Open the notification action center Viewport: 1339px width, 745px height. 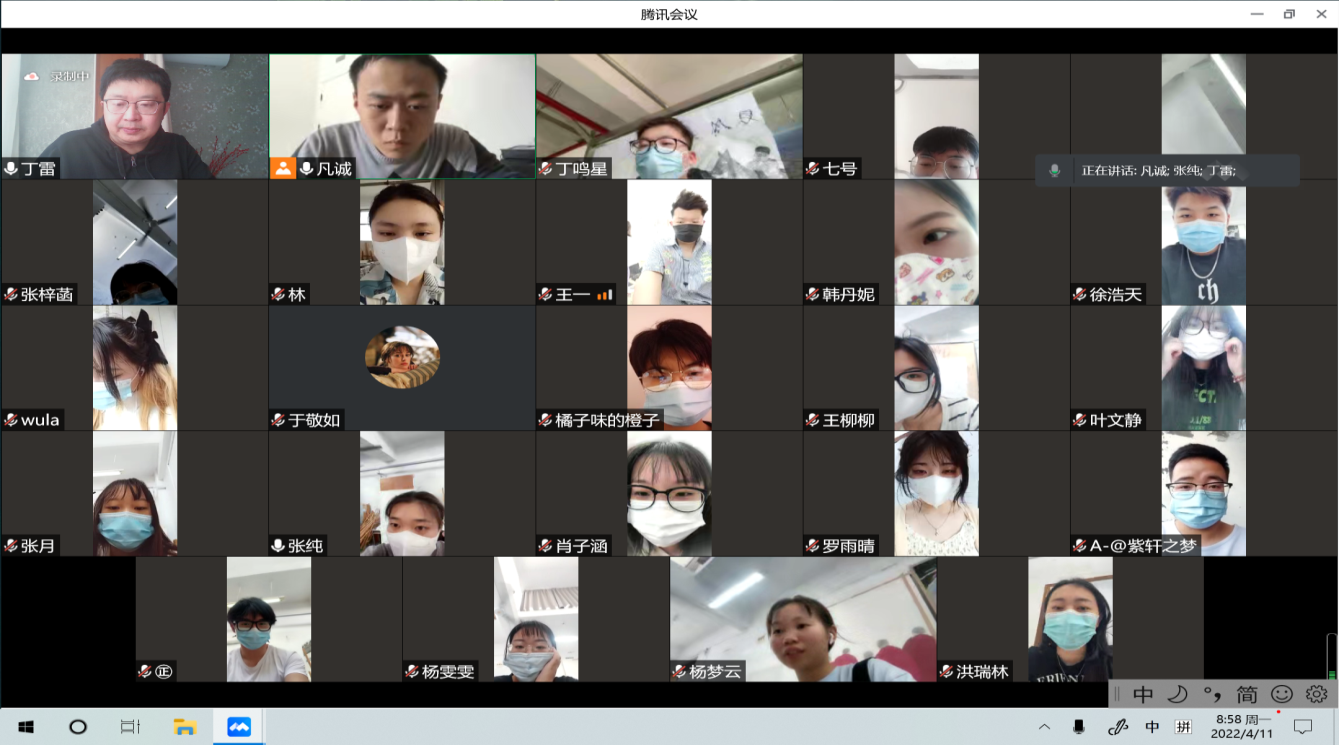pyautogui.click(x=1303, y=727)
